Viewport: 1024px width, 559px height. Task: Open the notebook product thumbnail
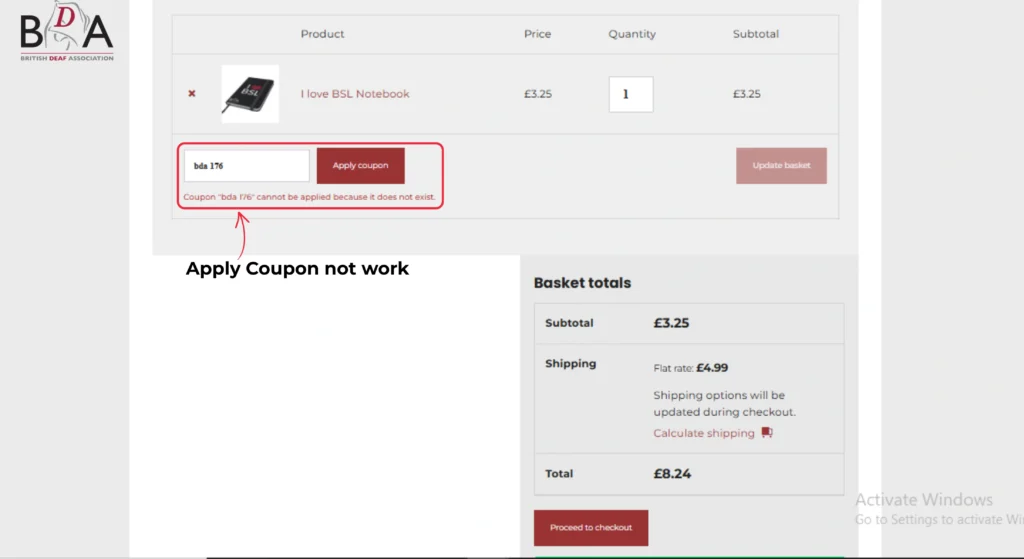click(250, 94)
